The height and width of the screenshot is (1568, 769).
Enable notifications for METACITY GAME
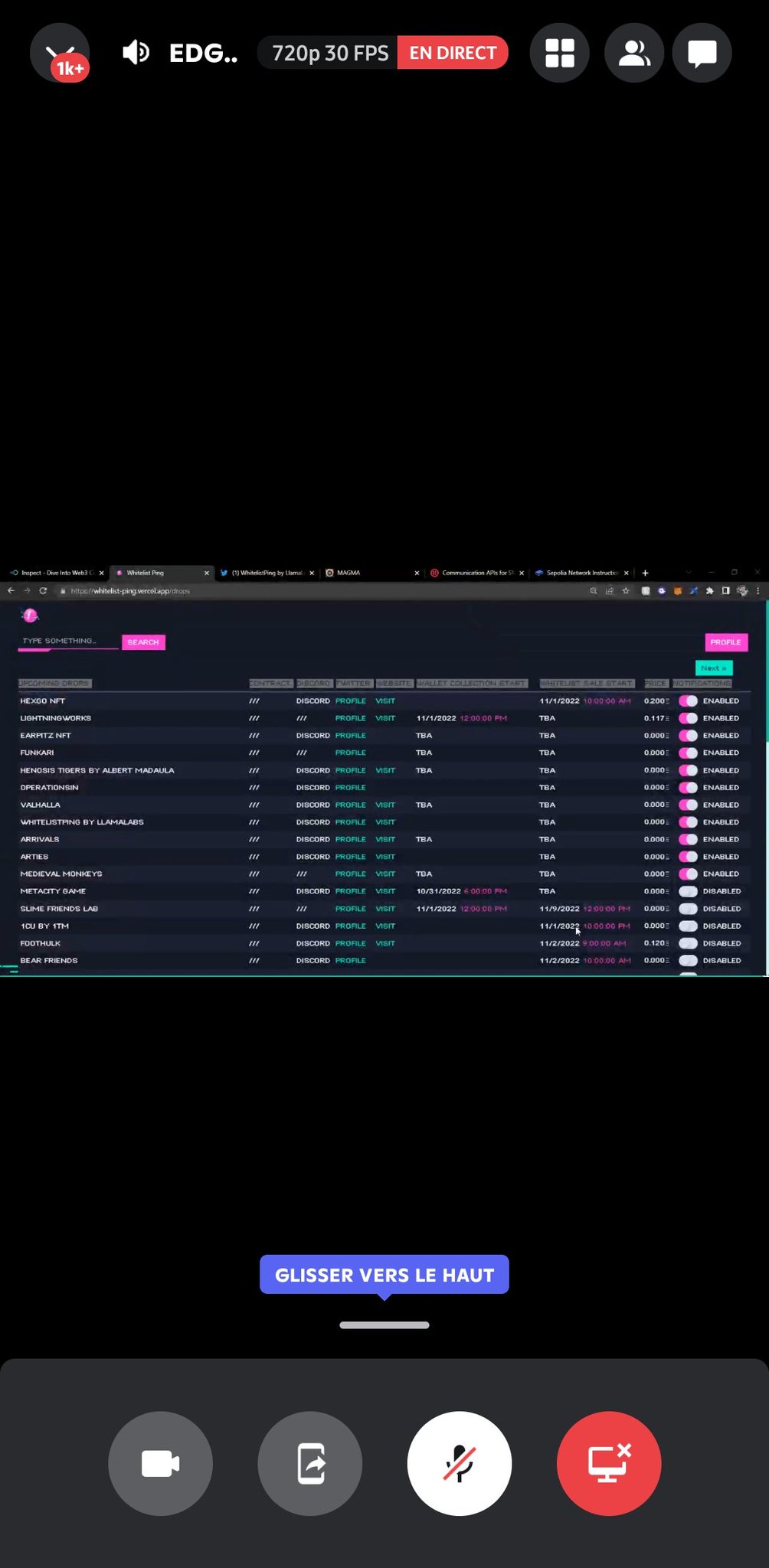point(688,891)
